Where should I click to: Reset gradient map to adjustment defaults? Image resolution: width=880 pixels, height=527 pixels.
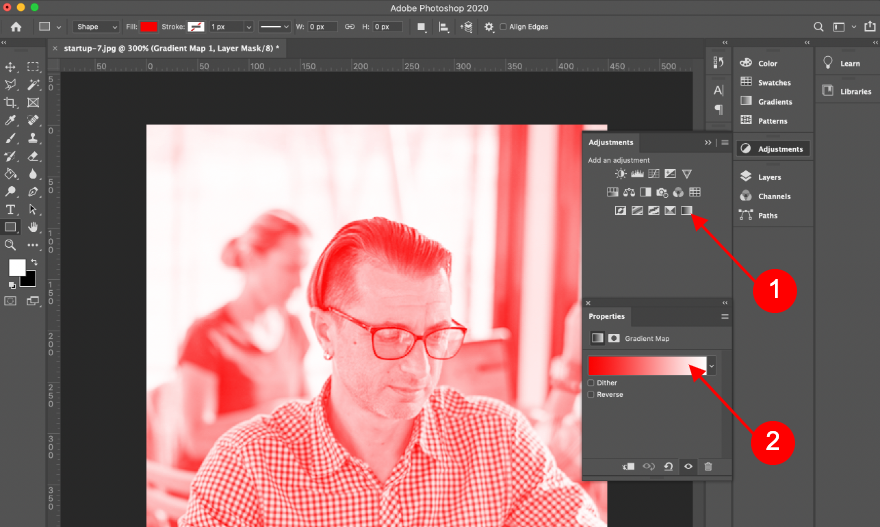pos(668,466)
